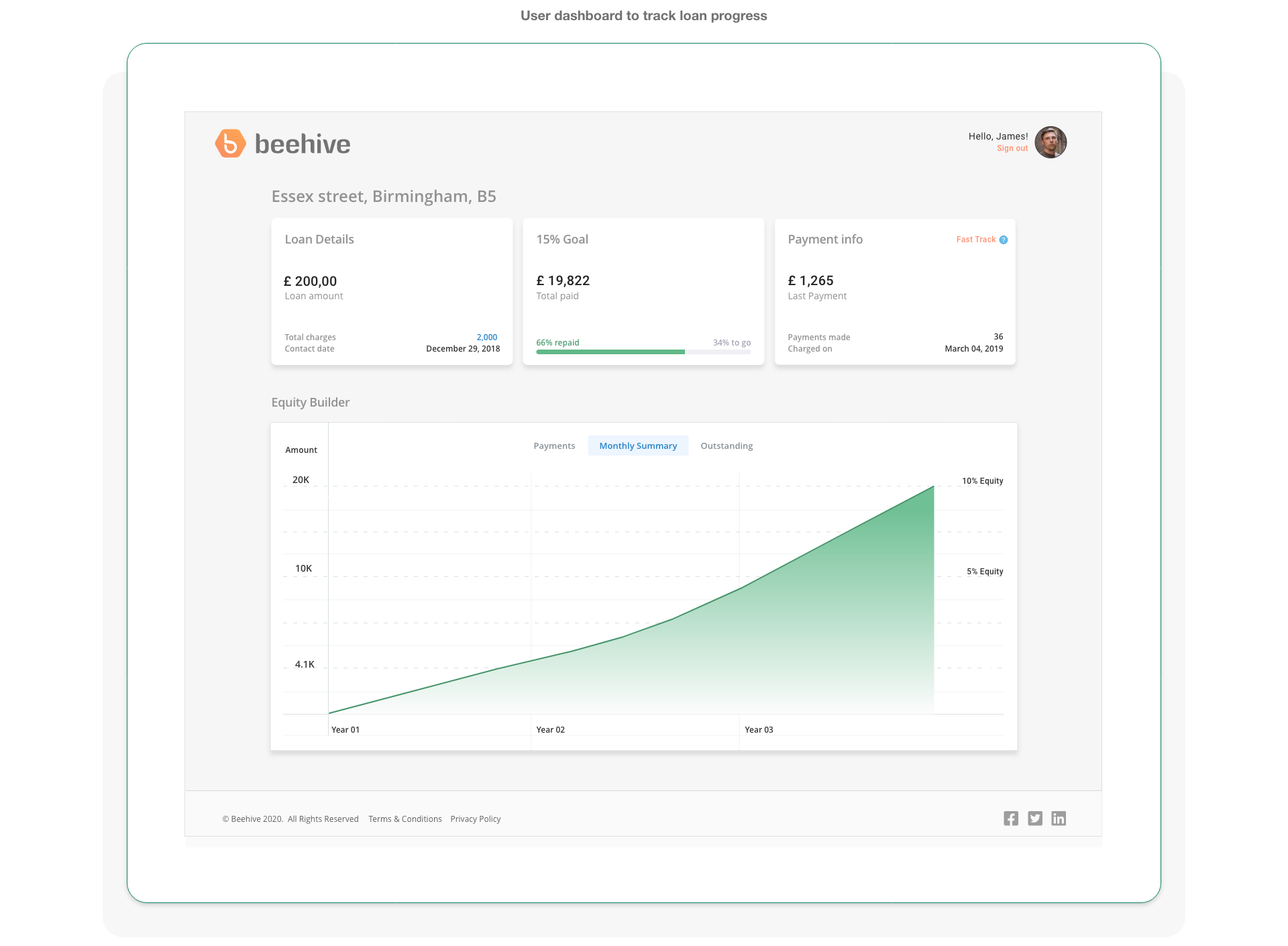Click the 2,000 total charges link
The width and height of the screenshot is (1288, 946).
[487, 337]
